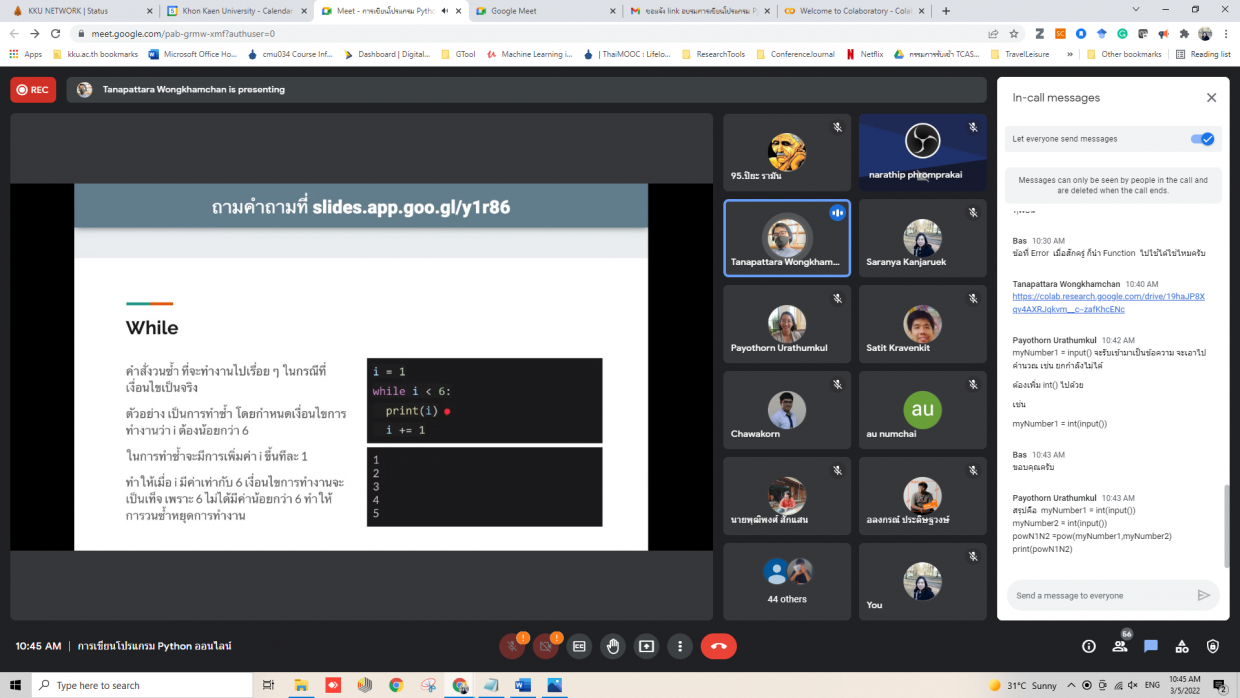Expand the '44 others' participants tile

(x=786, y=581)
